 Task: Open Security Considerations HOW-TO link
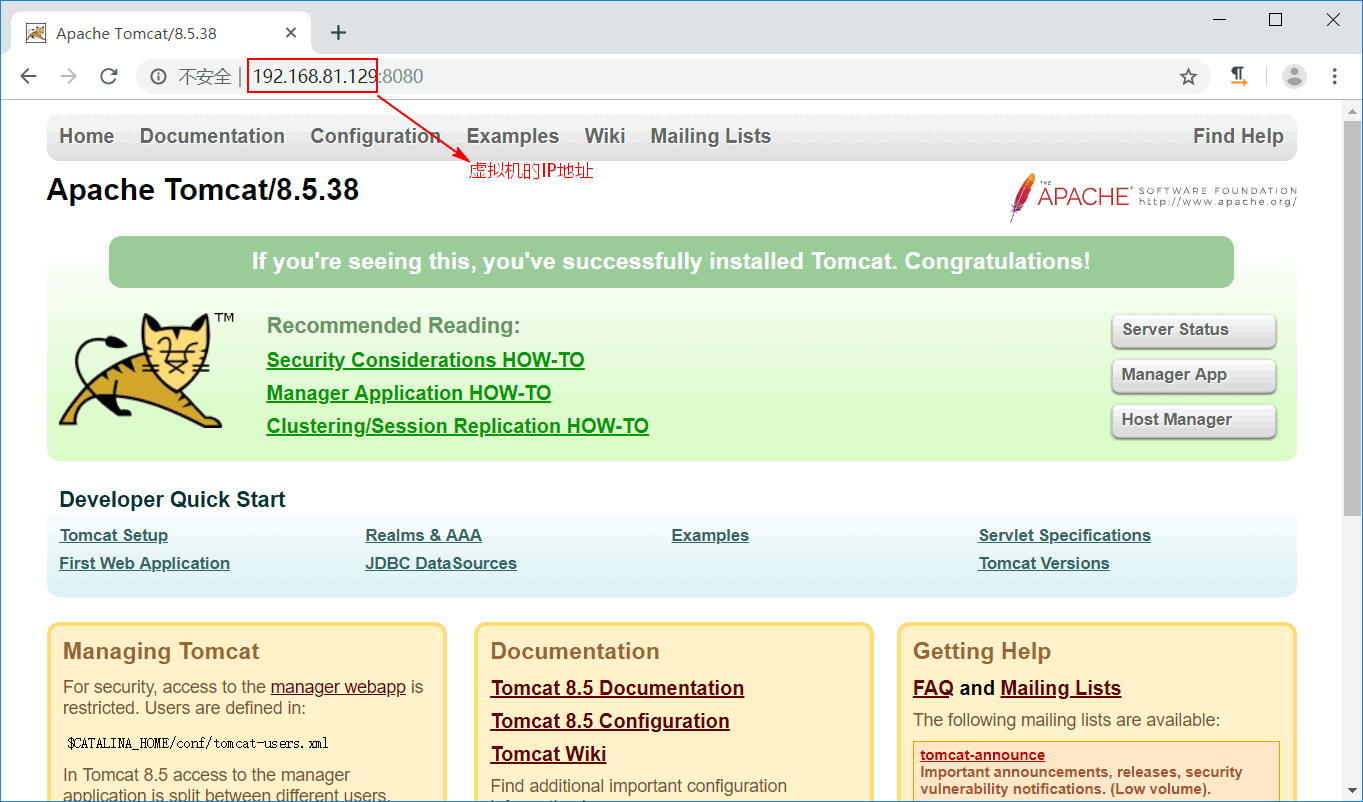point(426,360)
